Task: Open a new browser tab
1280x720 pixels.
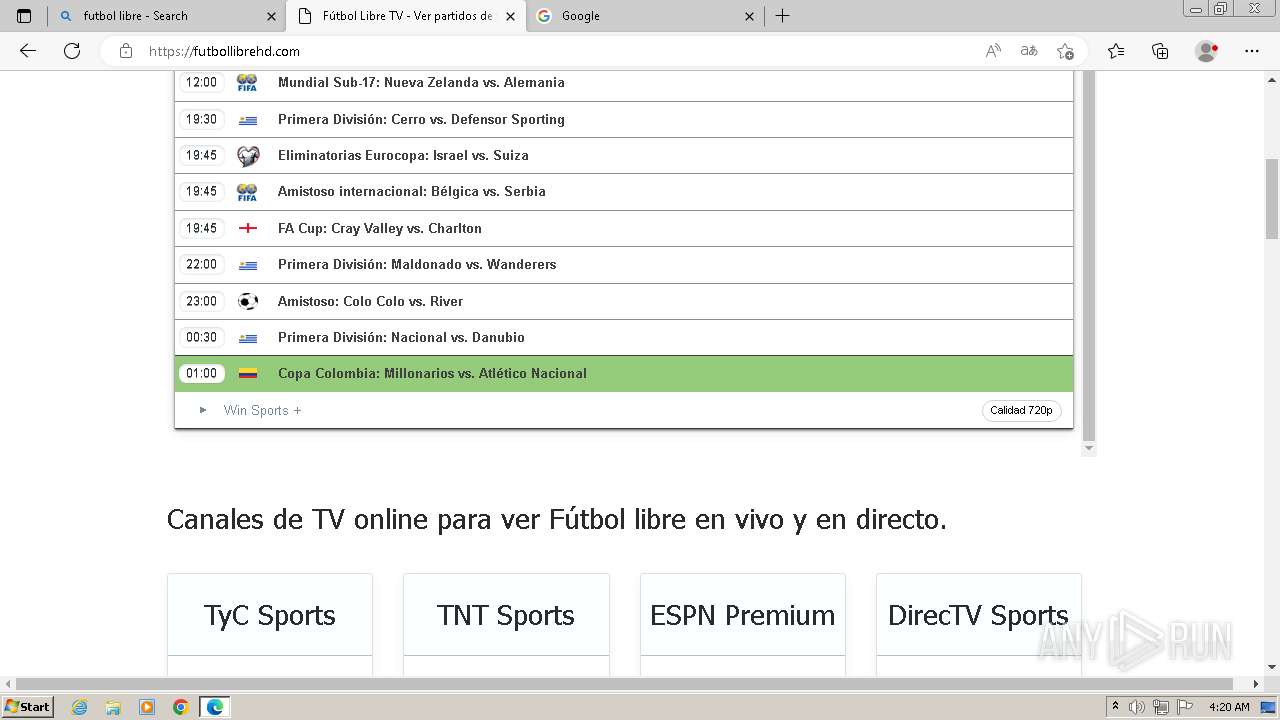Action: point(783,16)
